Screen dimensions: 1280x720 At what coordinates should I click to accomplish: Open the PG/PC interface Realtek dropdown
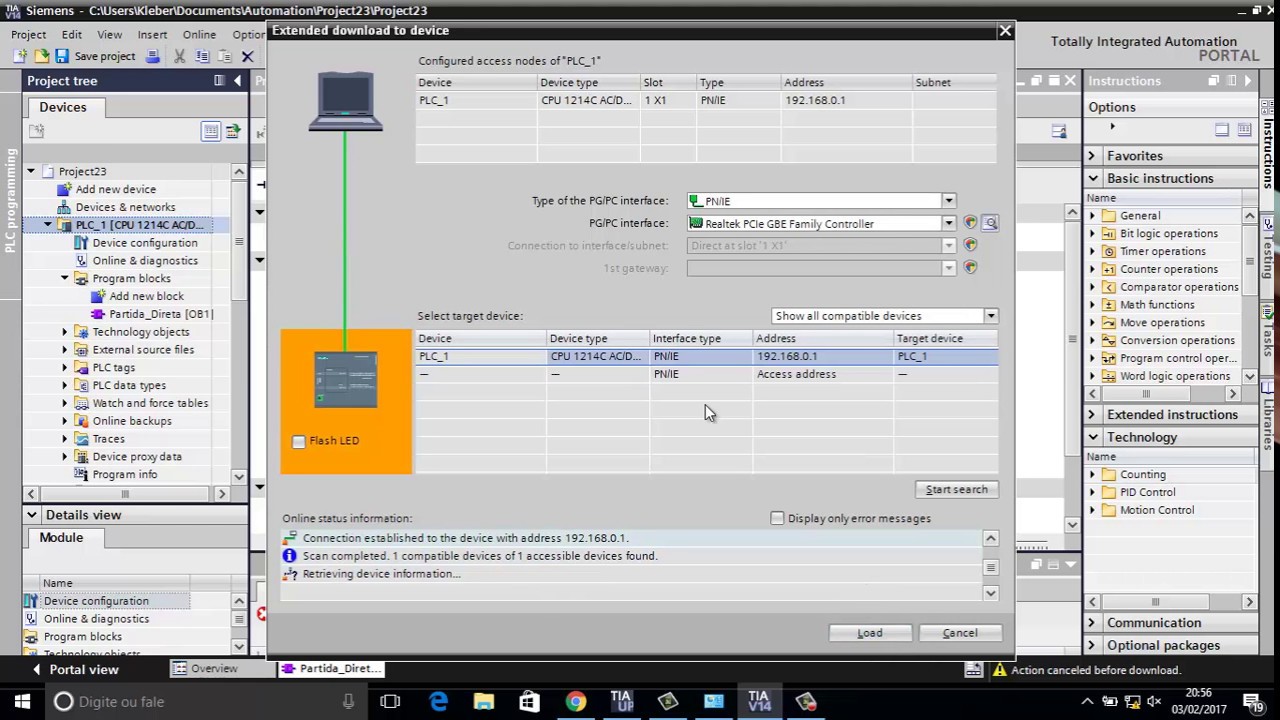948,223
